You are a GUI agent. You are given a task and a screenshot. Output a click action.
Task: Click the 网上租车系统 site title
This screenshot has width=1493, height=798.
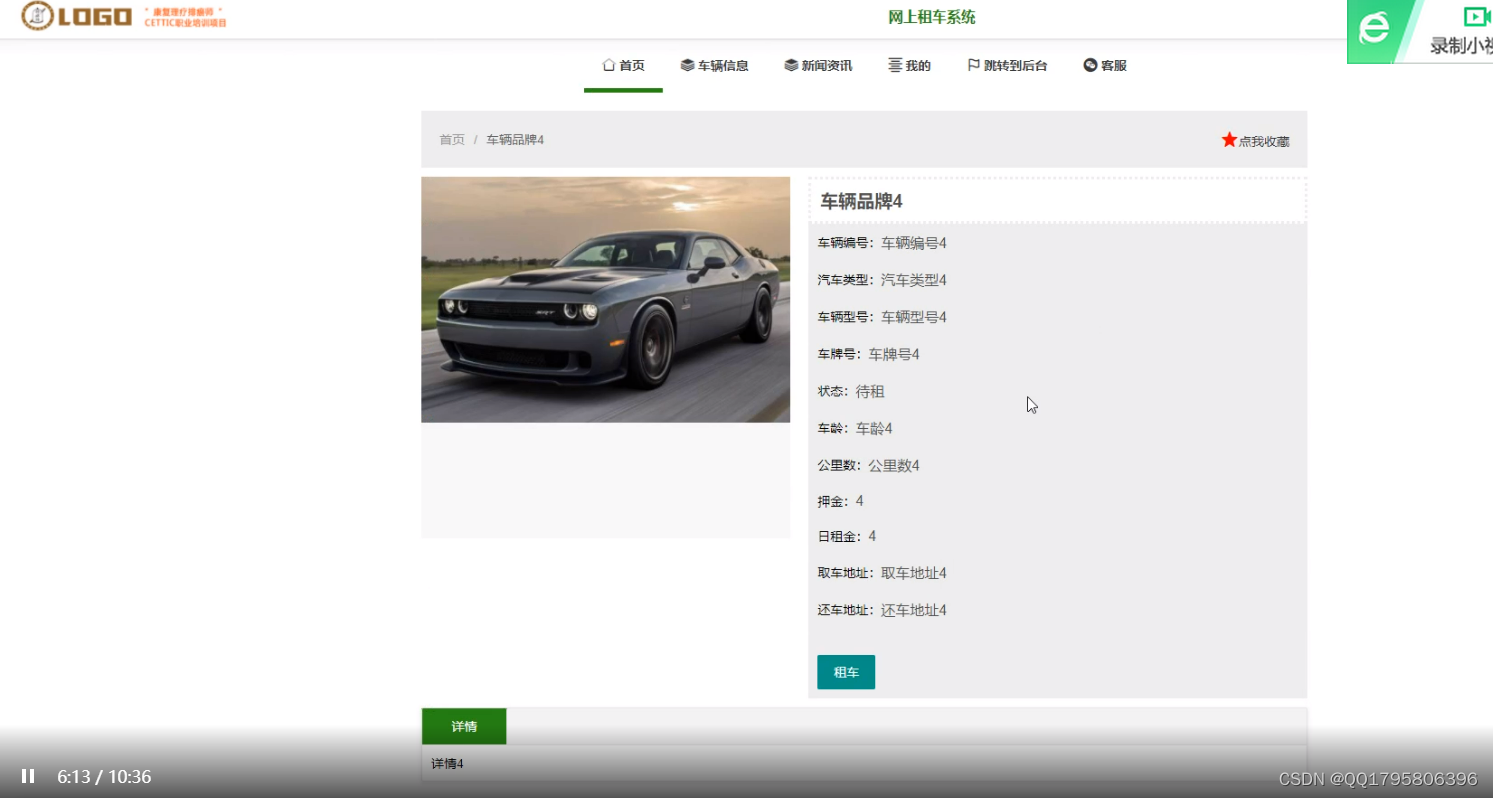point(932,17)
